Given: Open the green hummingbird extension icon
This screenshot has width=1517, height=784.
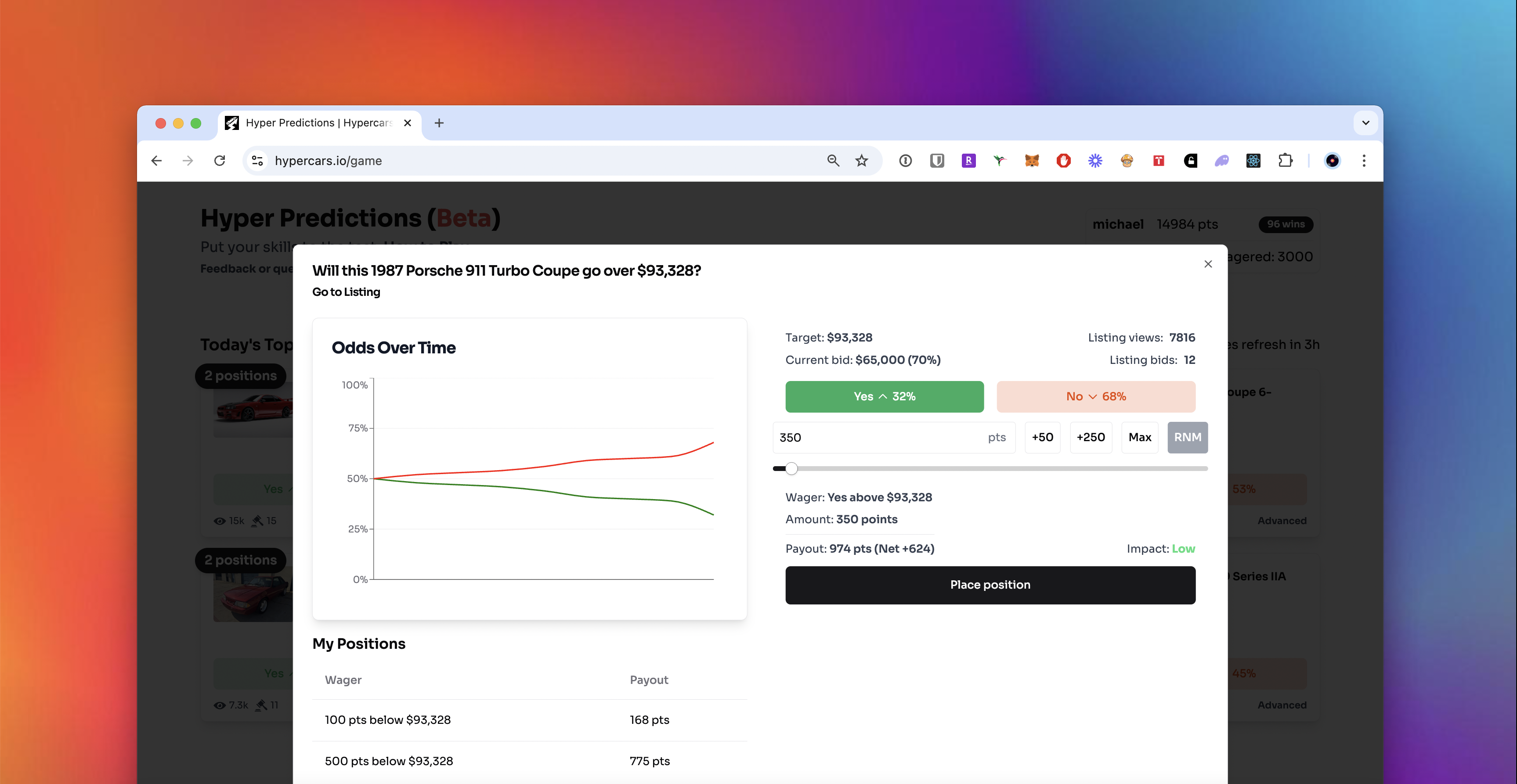Looking at the screenshot, I should click(x=1000, y=161).
